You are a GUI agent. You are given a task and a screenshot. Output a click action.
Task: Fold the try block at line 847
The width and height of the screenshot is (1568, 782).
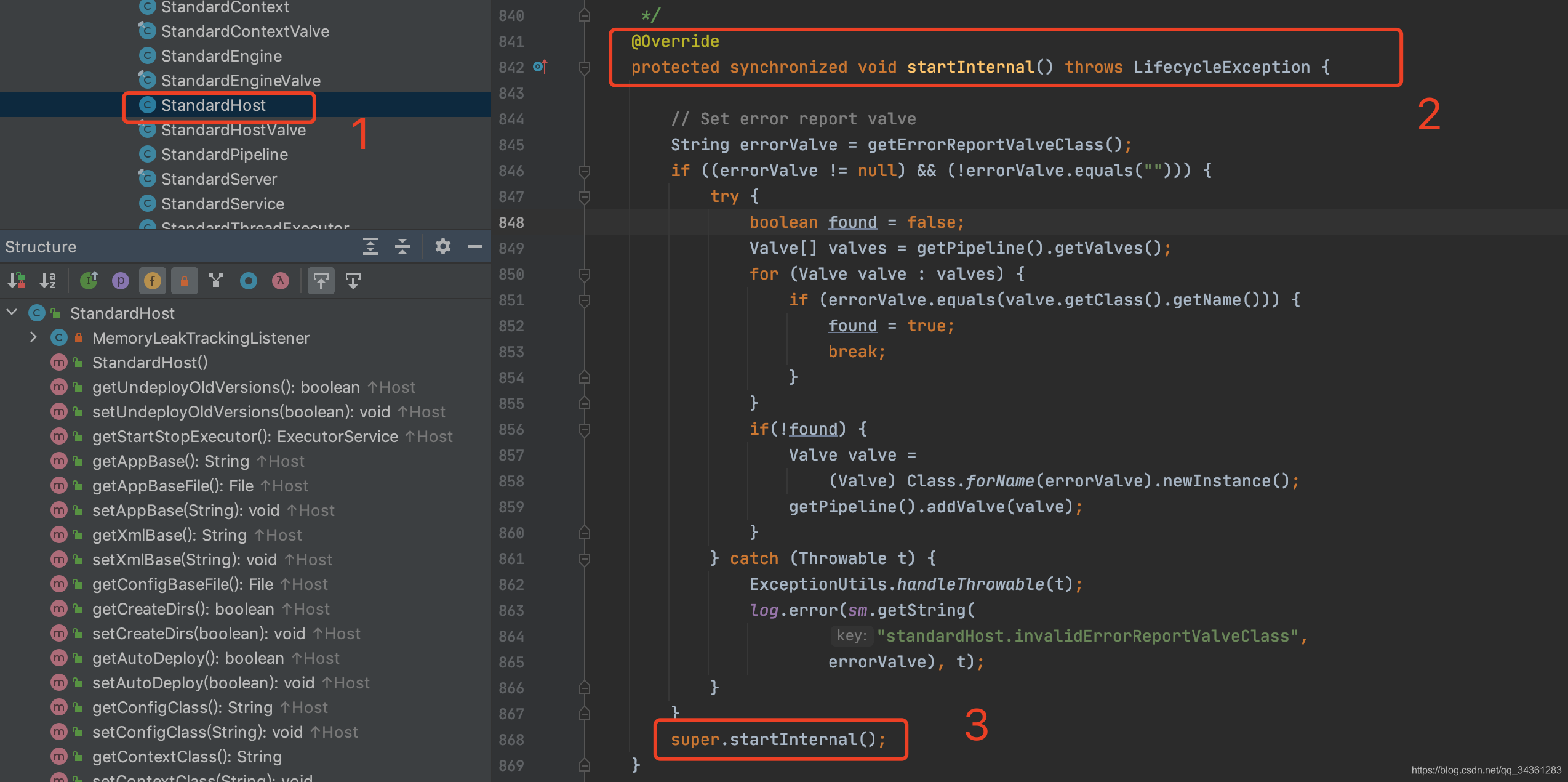[585, 196]
